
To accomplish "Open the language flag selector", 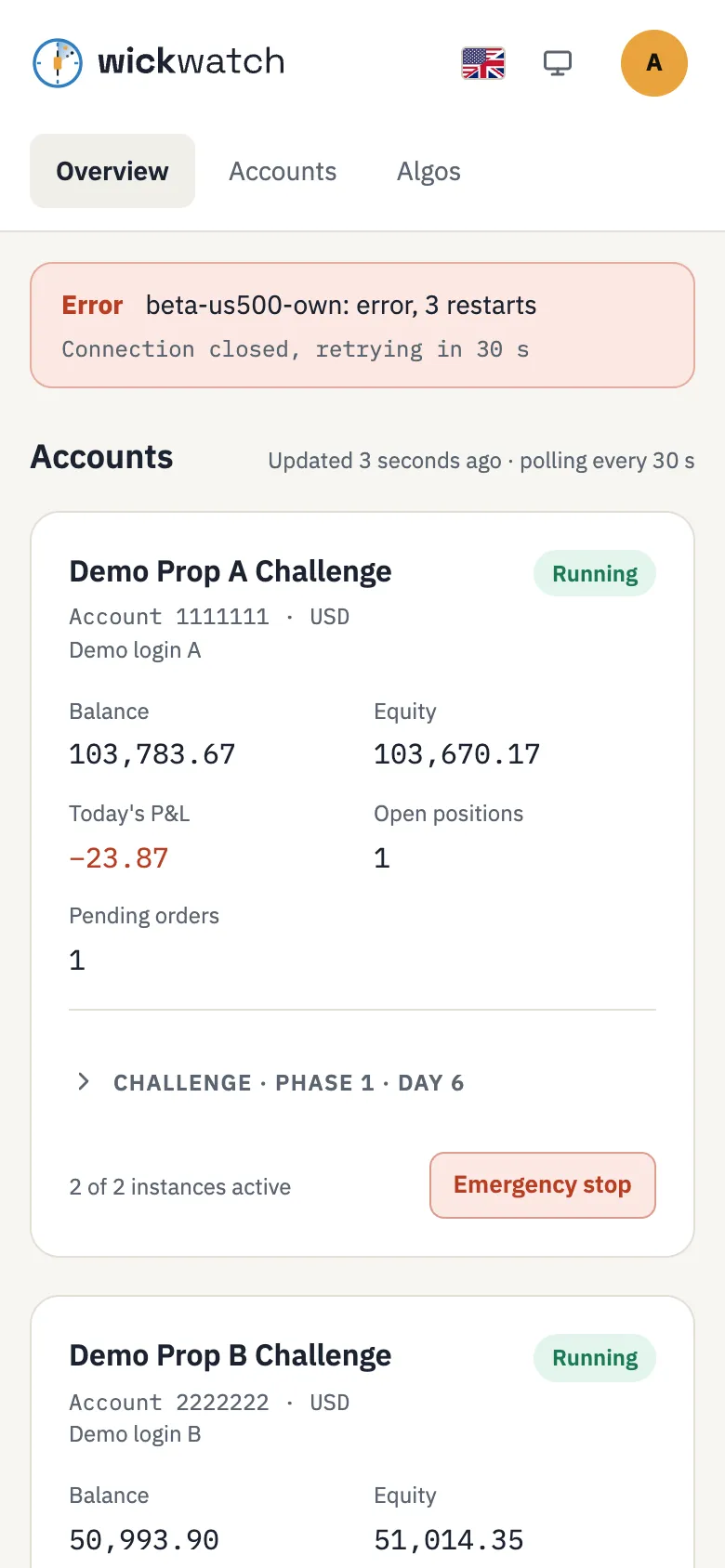I will 483,63.
